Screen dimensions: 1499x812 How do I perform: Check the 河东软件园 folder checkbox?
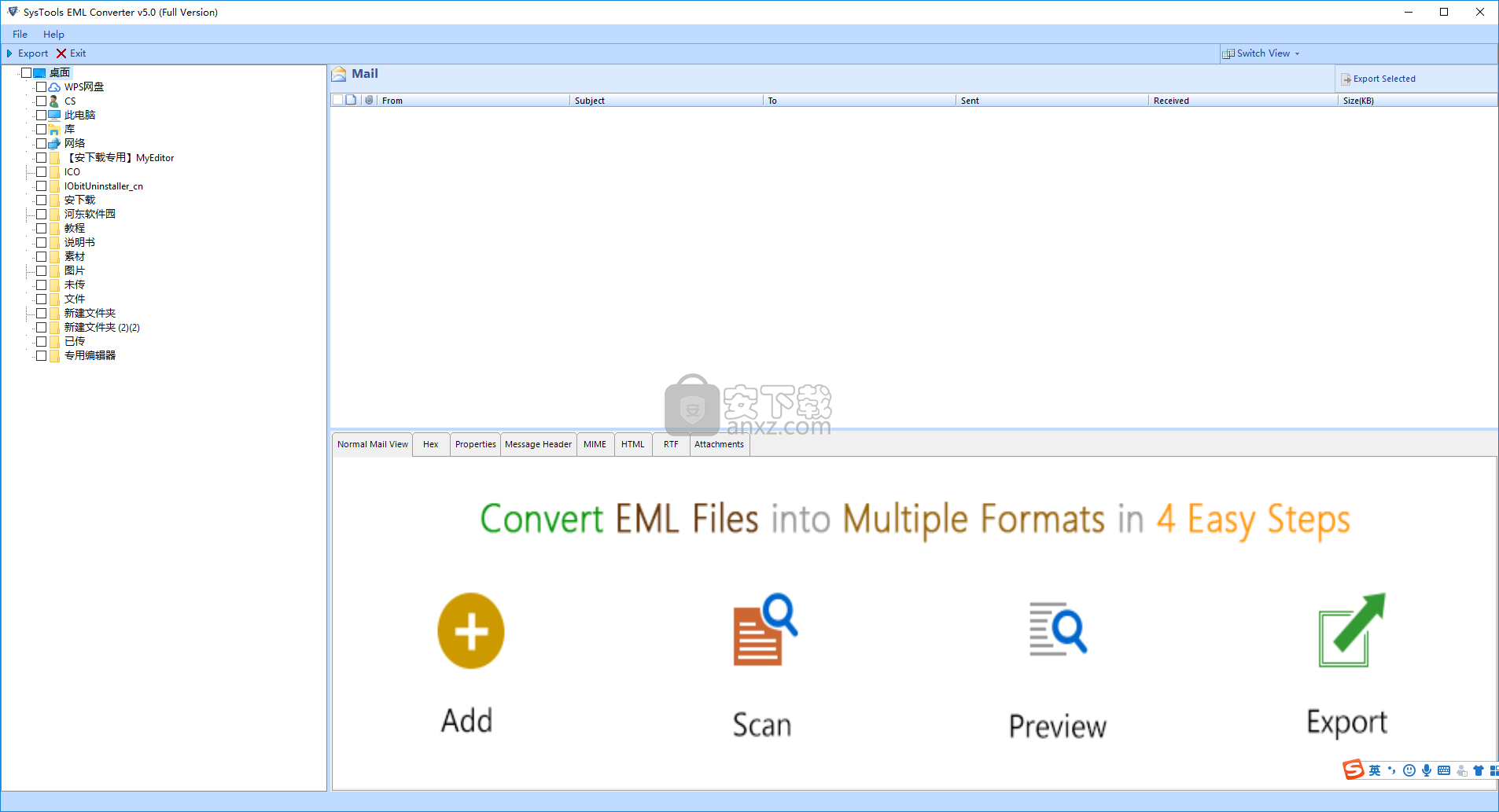[x=41, y=215]
